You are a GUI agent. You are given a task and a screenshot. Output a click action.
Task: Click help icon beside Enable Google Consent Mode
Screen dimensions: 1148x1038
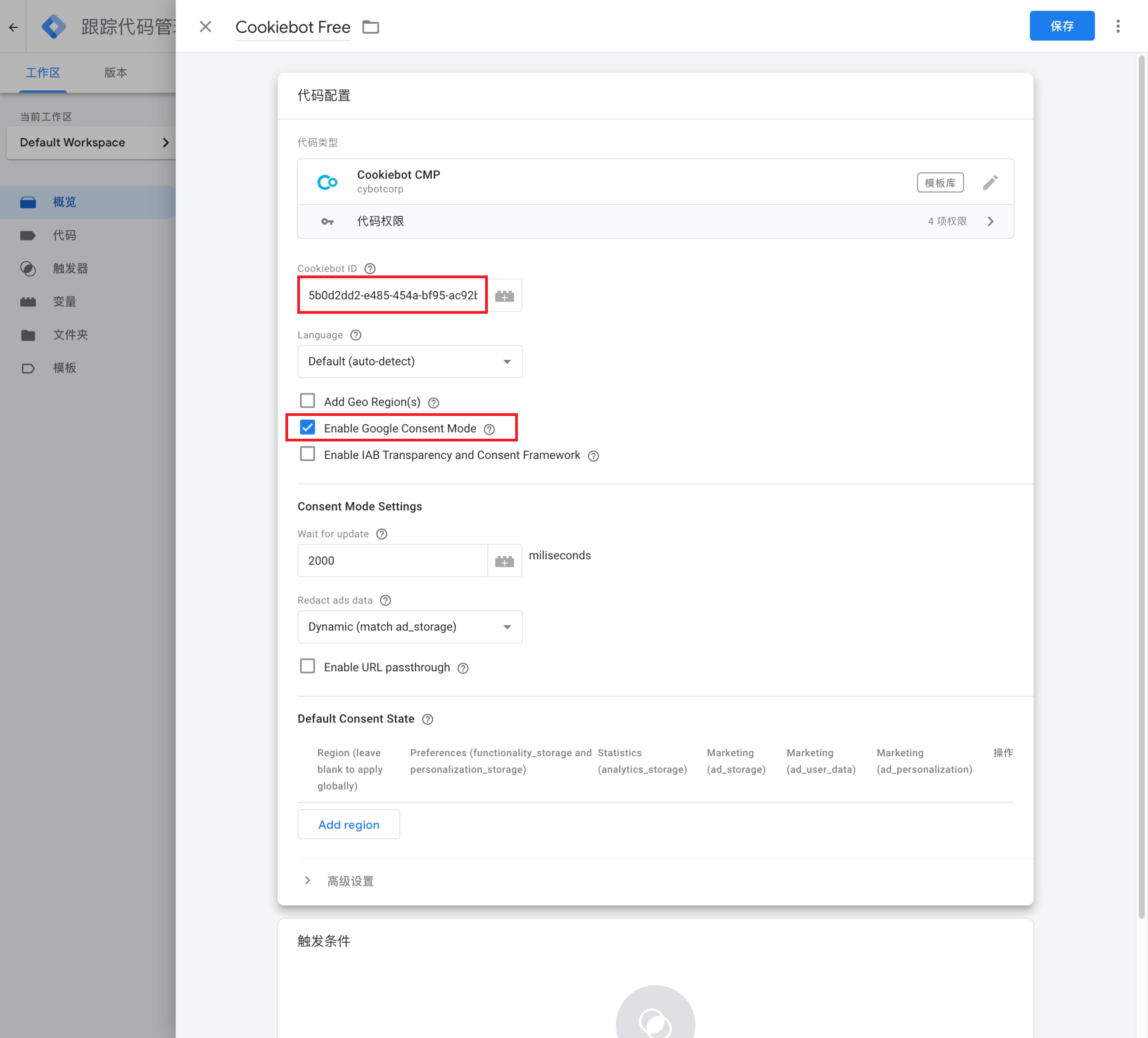(x=489, y=429)
